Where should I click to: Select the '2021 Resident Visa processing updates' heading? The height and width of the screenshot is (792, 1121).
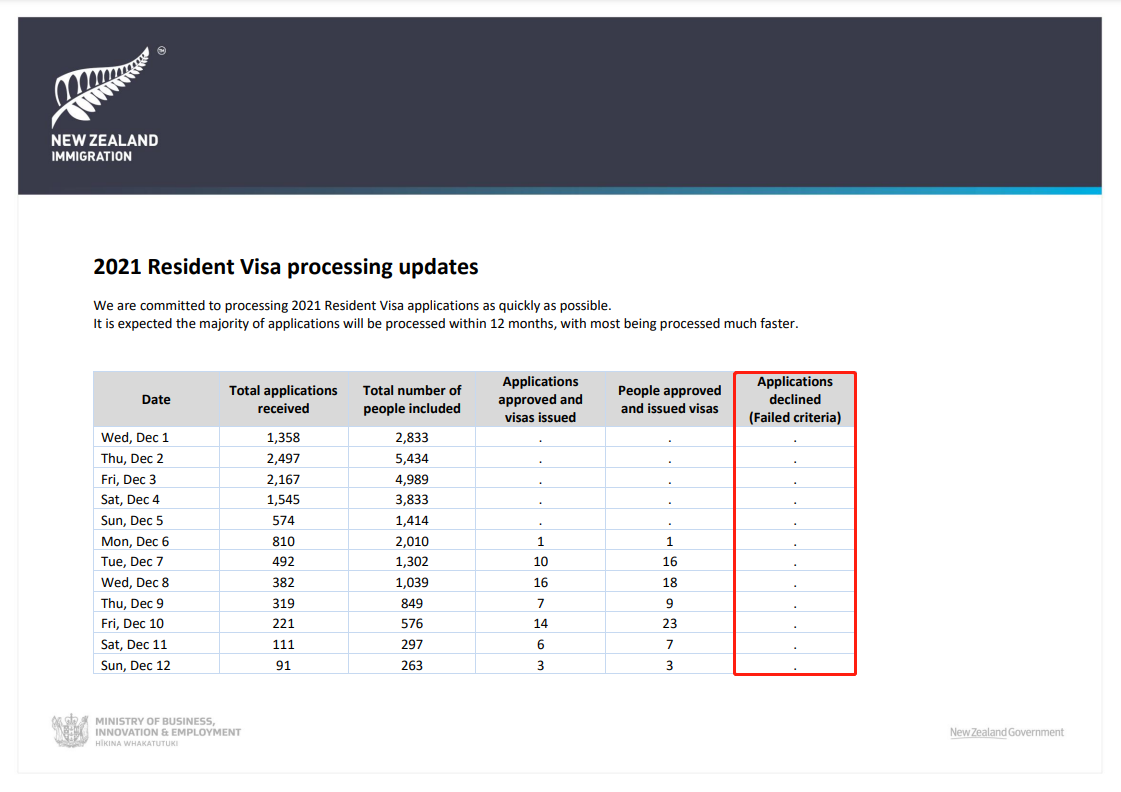286,267
